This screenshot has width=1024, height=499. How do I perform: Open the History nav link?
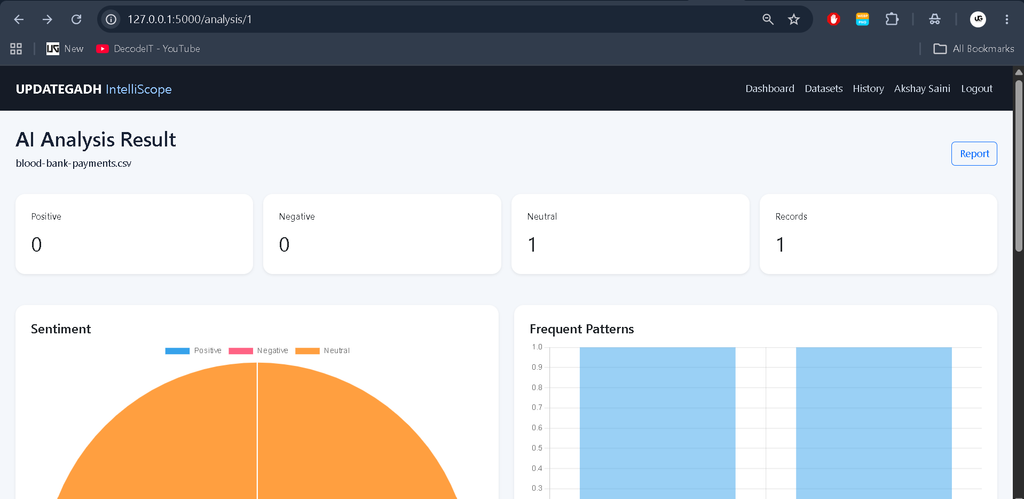pos(868,89)
